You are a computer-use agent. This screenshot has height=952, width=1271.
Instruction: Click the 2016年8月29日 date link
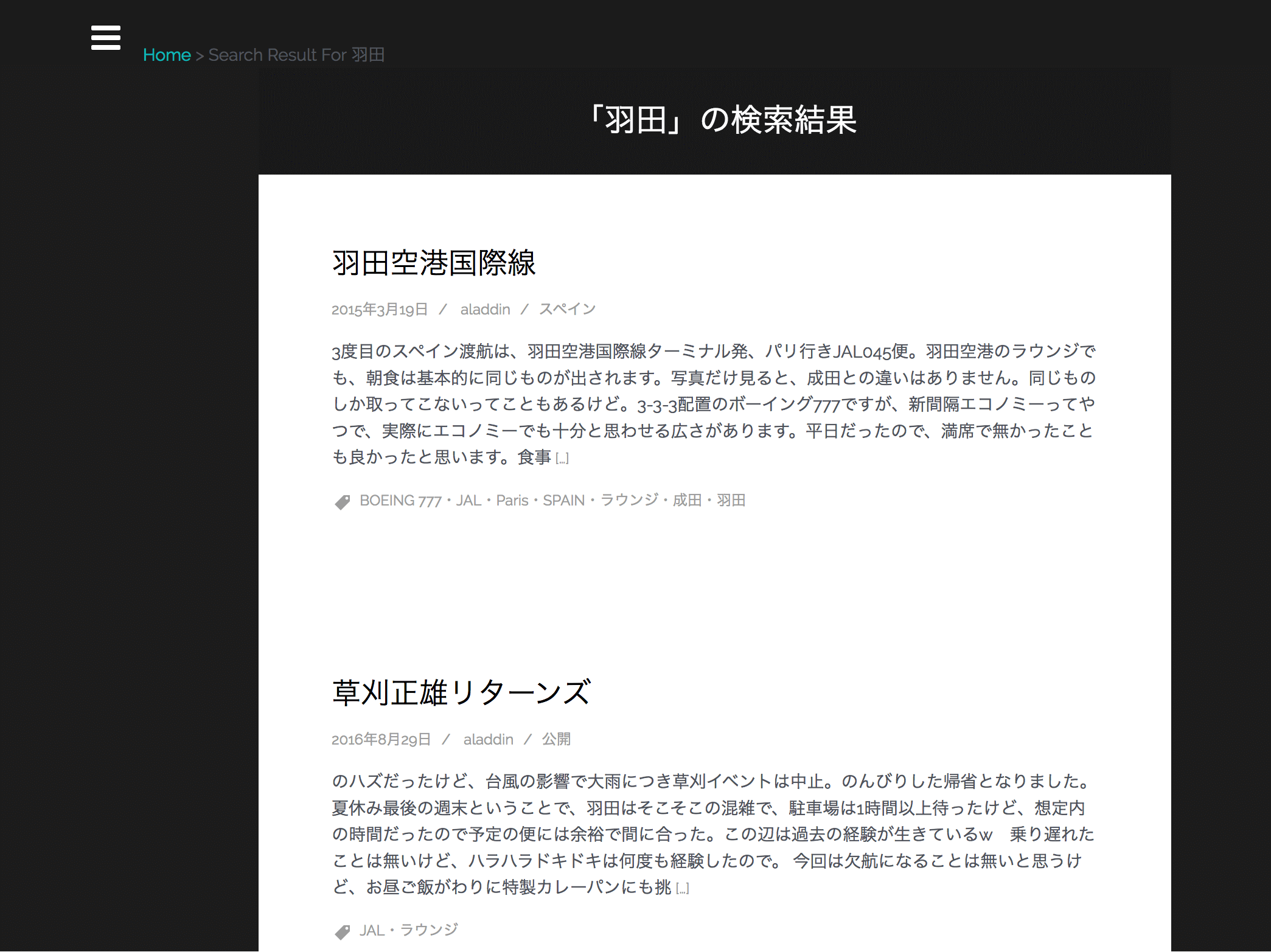[x=381, y=740]
